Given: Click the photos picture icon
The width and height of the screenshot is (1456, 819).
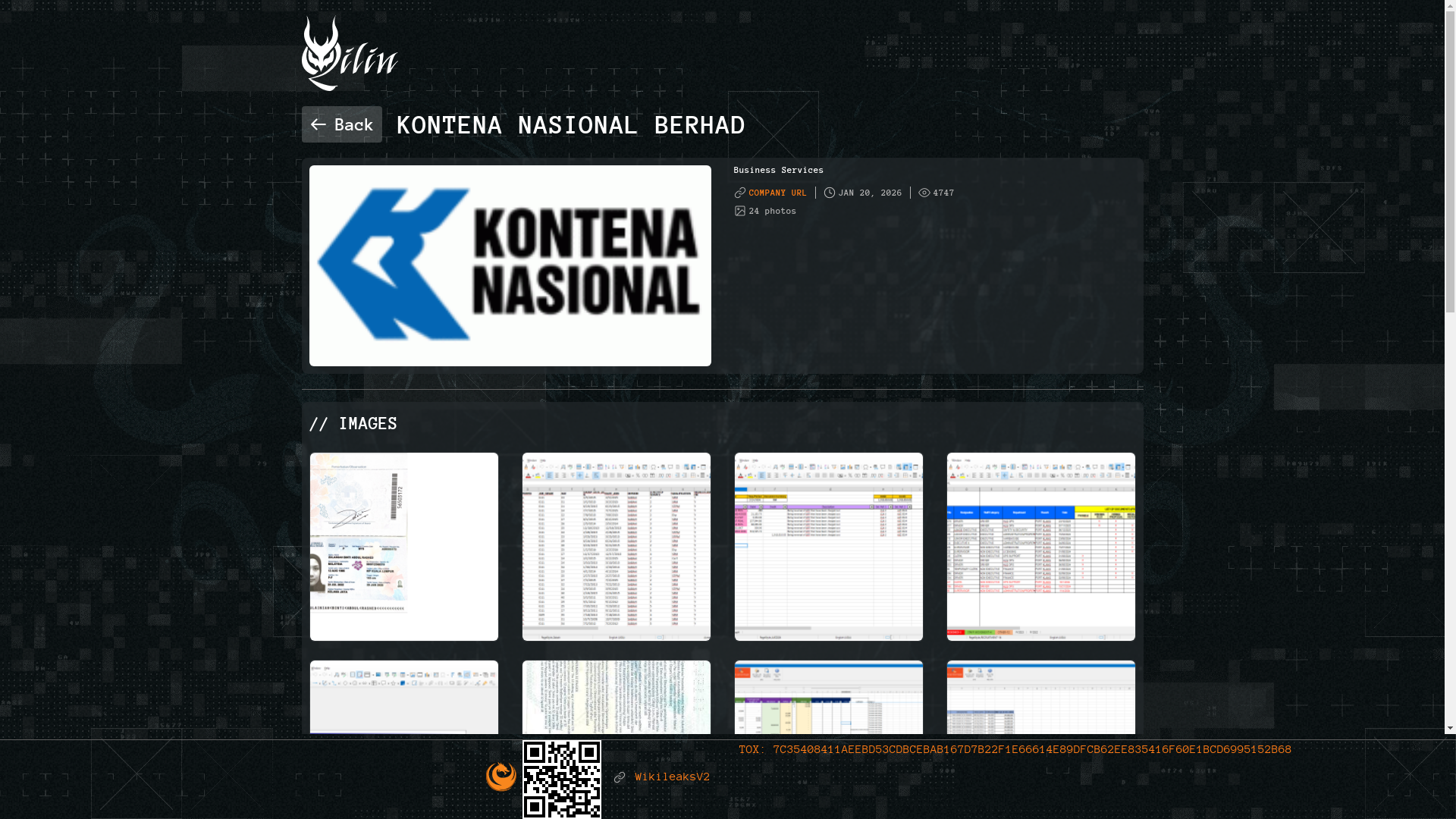Looking at the screenshot, I should pos(740,211).
